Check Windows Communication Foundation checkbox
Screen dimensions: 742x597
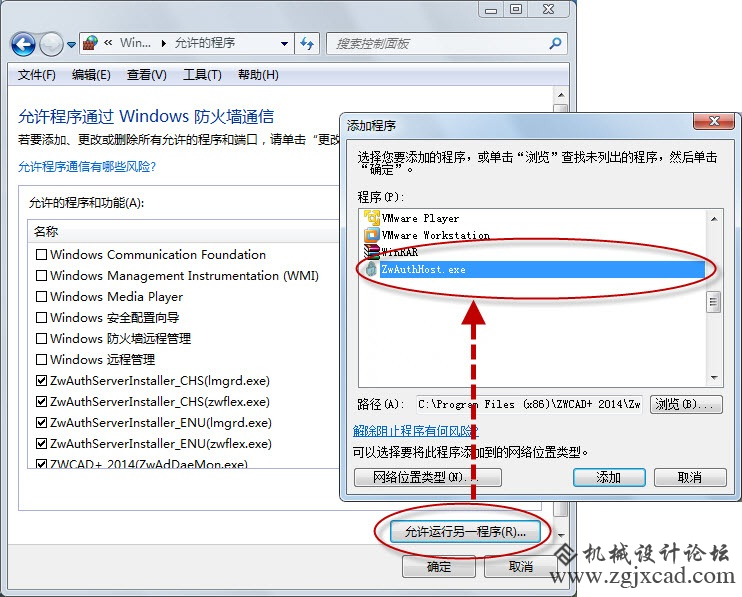tap(42, 255)
